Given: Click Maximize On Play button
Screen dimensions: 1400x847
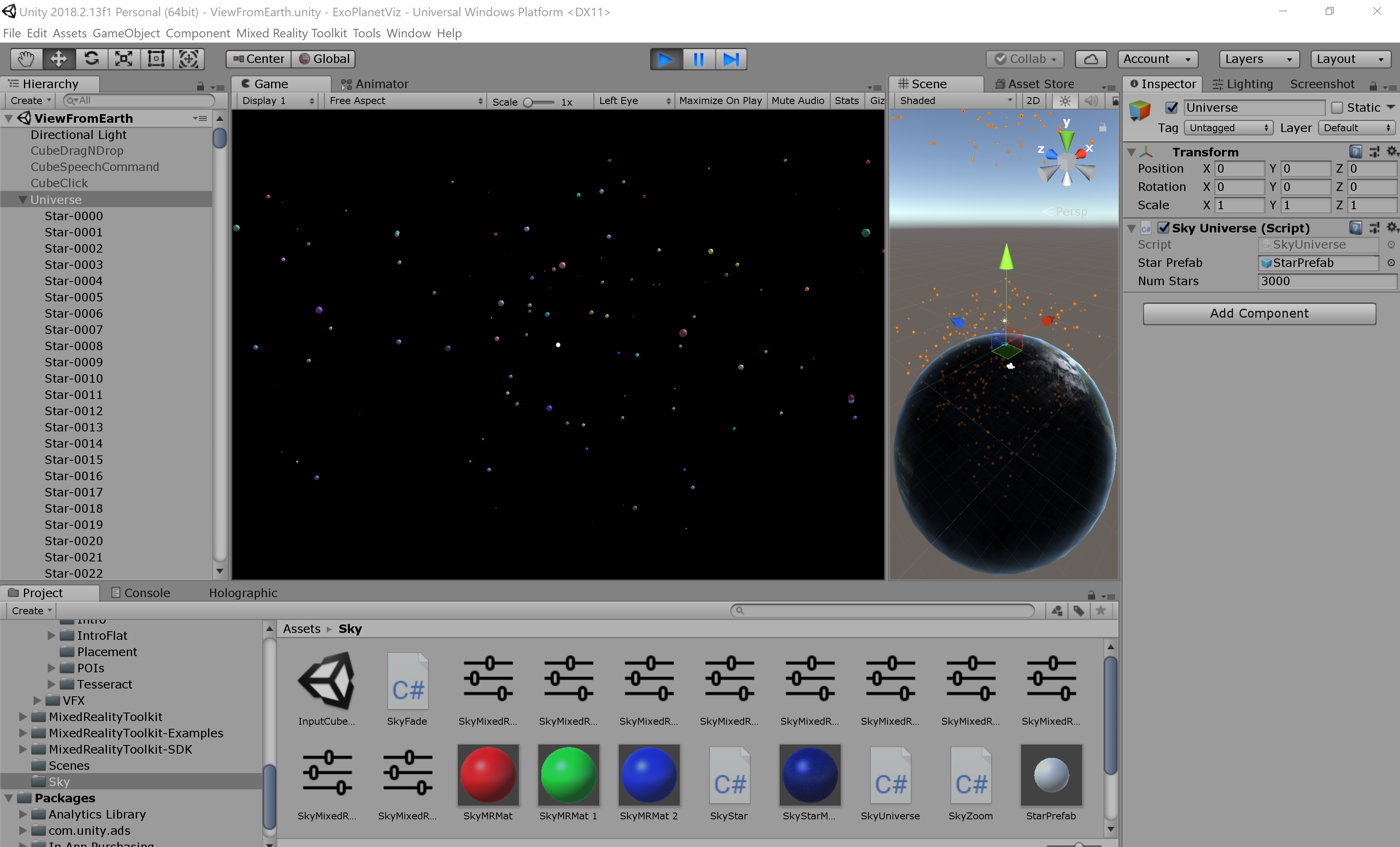Looking at the screenshot, I should tap(720, 101).
